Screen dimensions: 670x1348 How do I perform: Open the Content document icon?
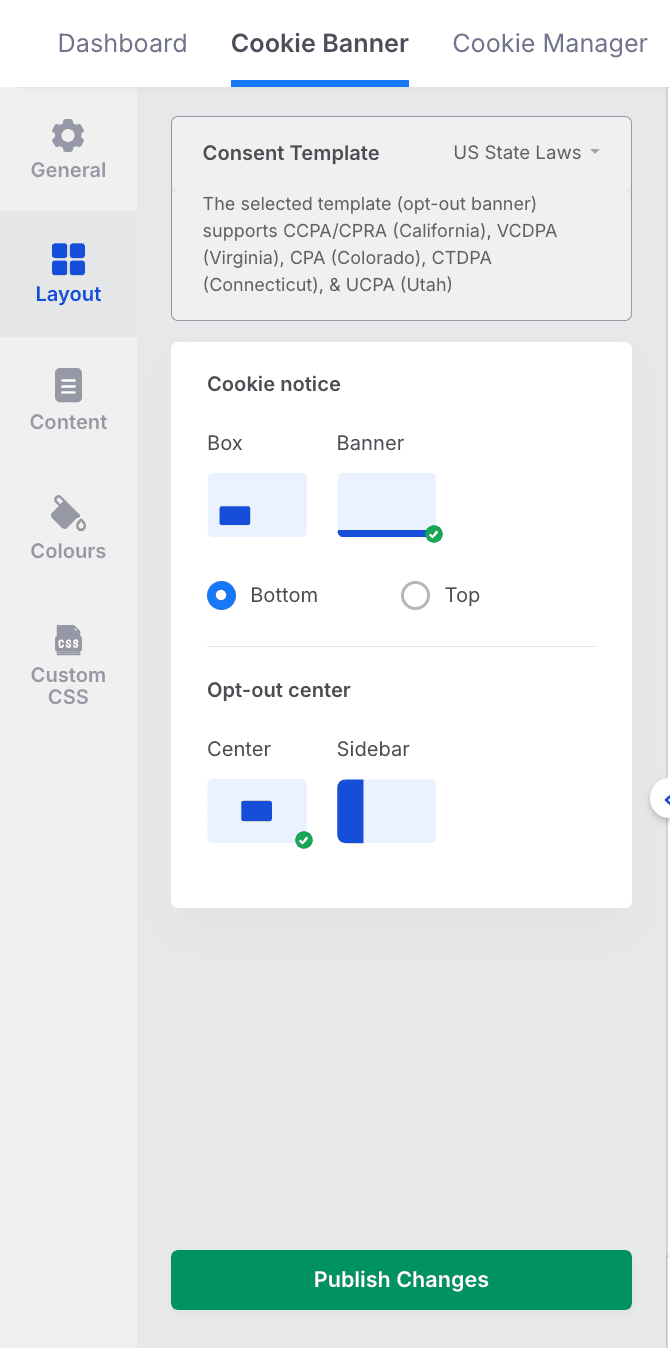pos(68,386)
